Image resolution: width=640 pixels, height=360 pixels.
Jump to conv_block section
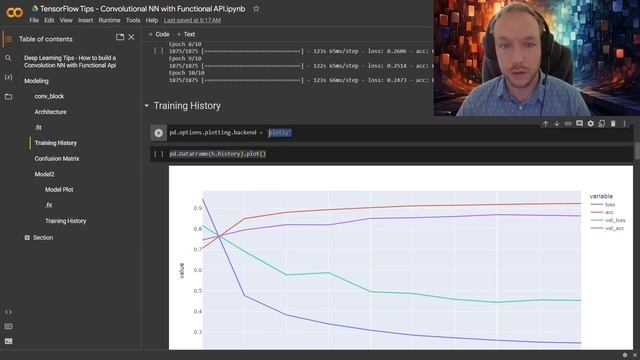click(49, 96)
